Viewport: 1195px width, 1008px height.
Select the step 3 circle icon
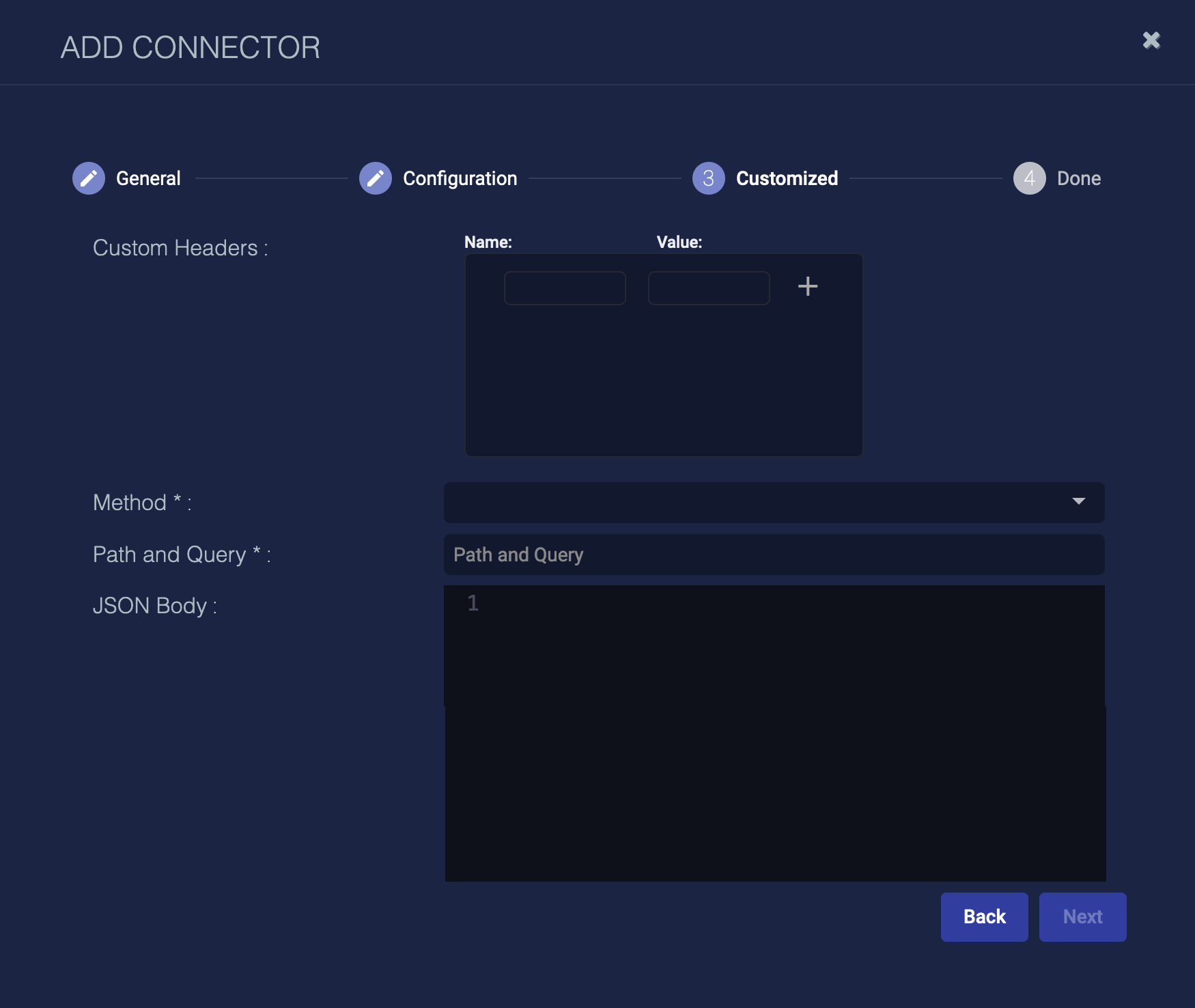(708, 178)
